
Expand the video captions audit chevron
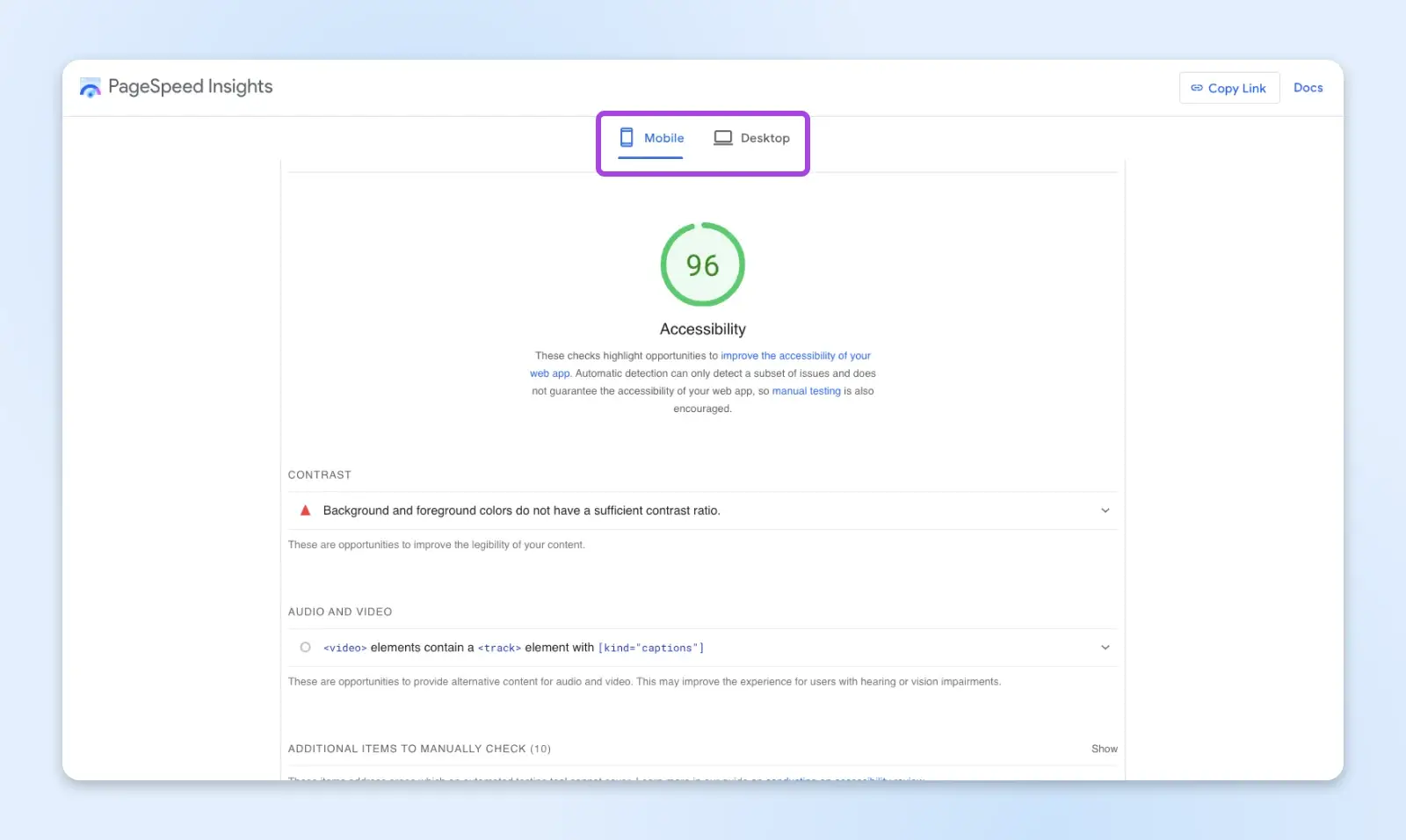[x=1105, y=648]
